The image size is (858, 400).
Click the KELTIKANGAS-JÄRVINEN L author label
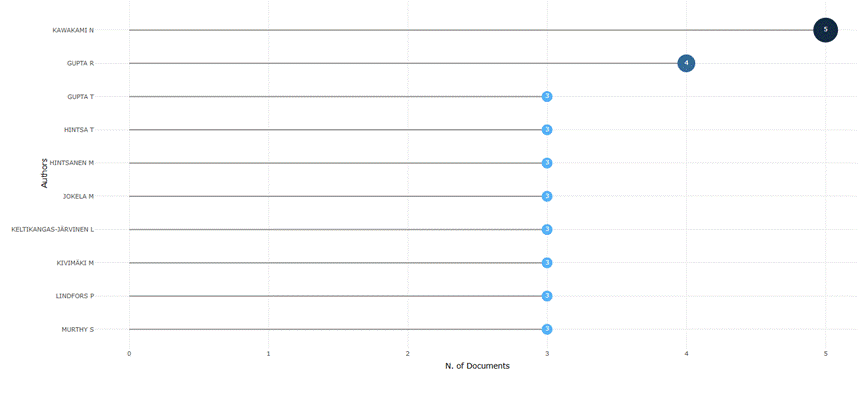(52, 229)
